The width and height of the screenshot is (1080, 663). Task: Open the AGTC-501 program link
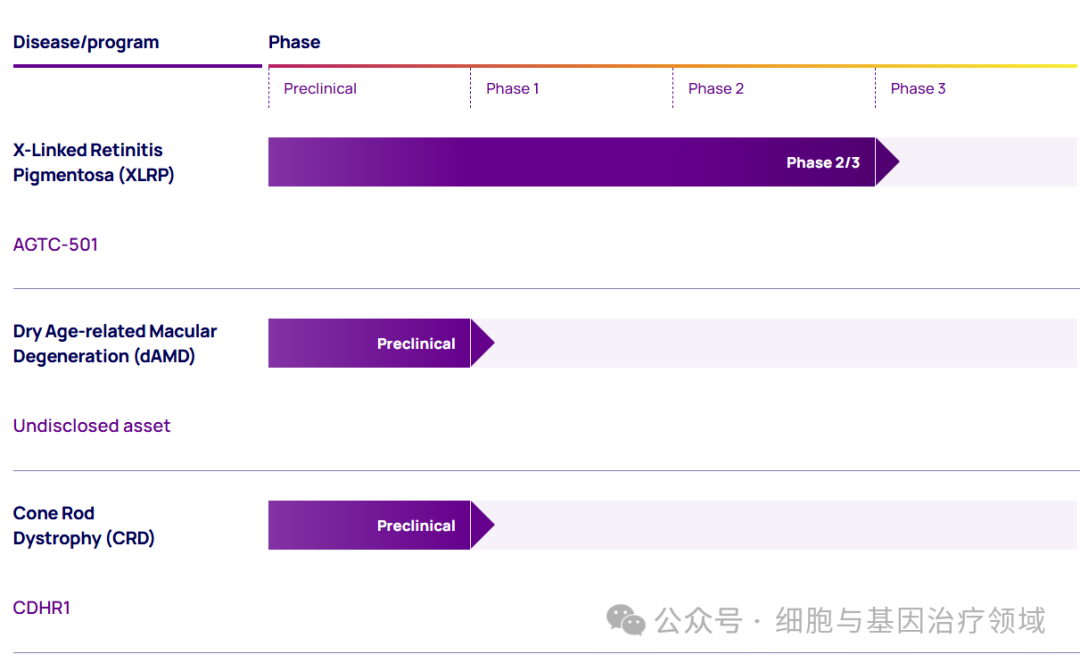[56, 244]
